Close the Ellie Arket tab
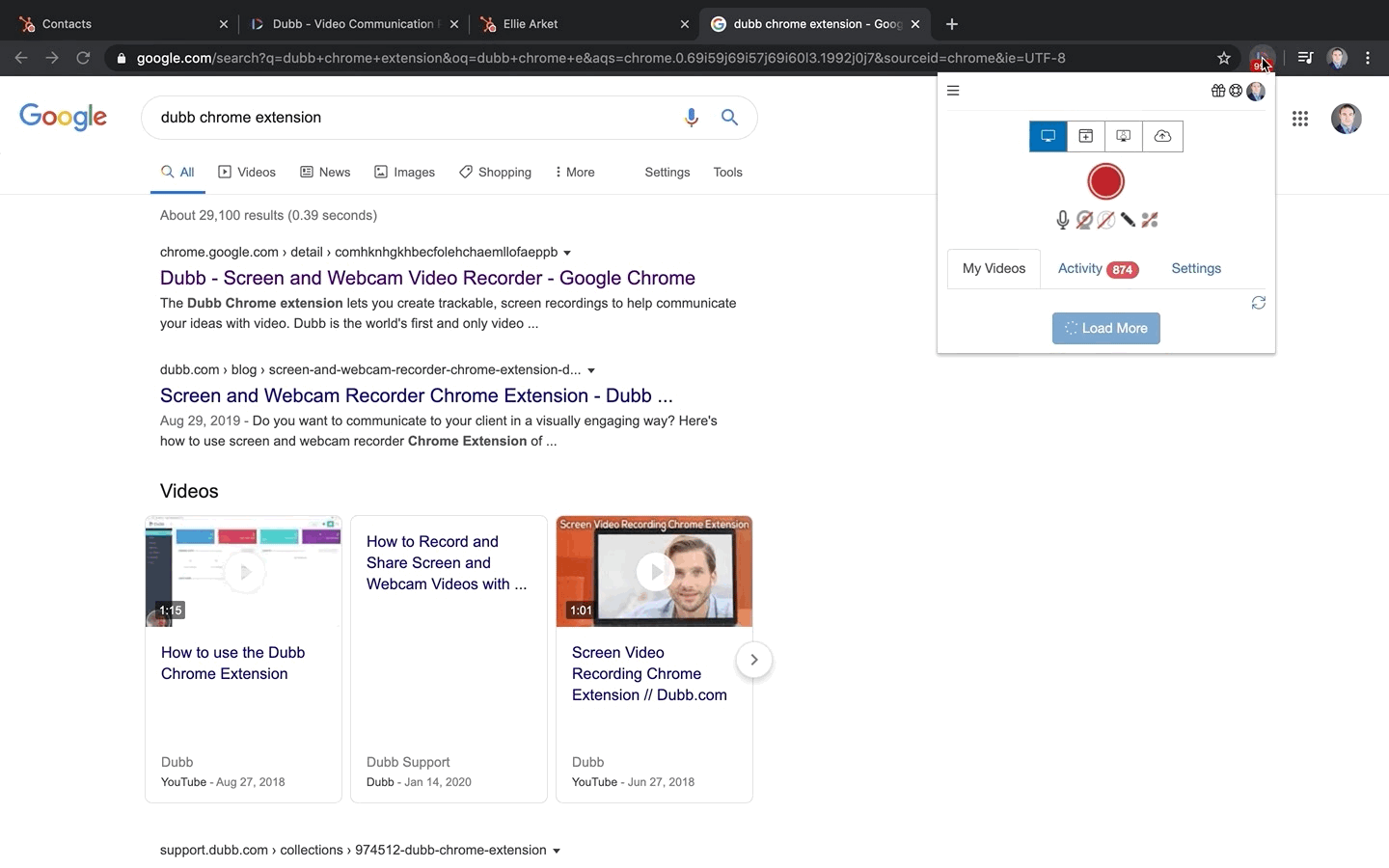Image resolution: width=1389 pixels, height=868 pixels. (x=685, y=24)
